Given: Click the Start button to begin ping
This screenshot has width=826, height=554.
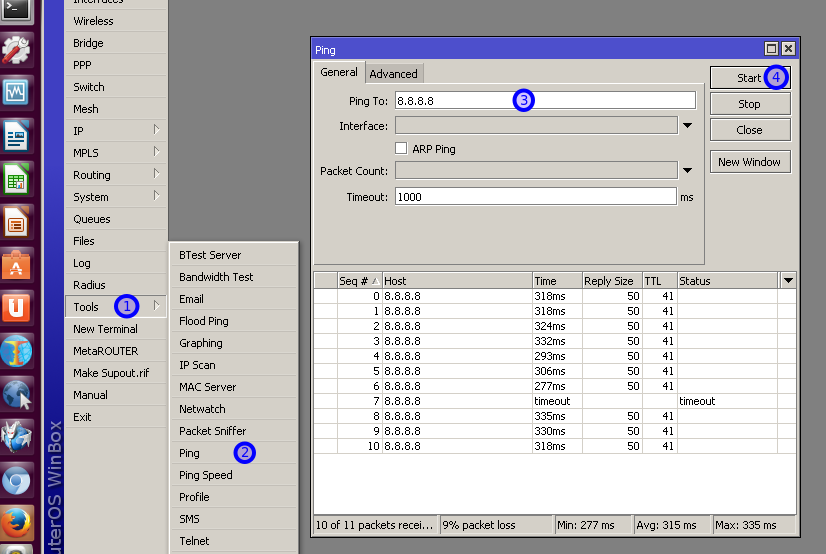Looking at the screenshot, I should click(749, 78).
